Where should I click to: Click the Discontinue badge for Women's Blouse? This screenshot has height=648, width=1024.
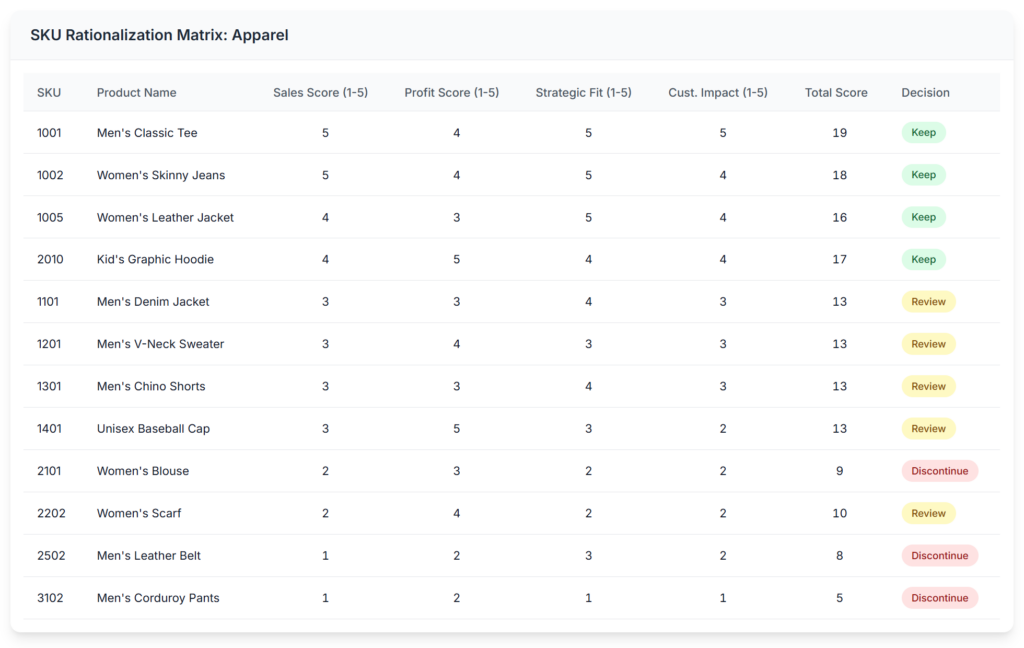[939, 470]
